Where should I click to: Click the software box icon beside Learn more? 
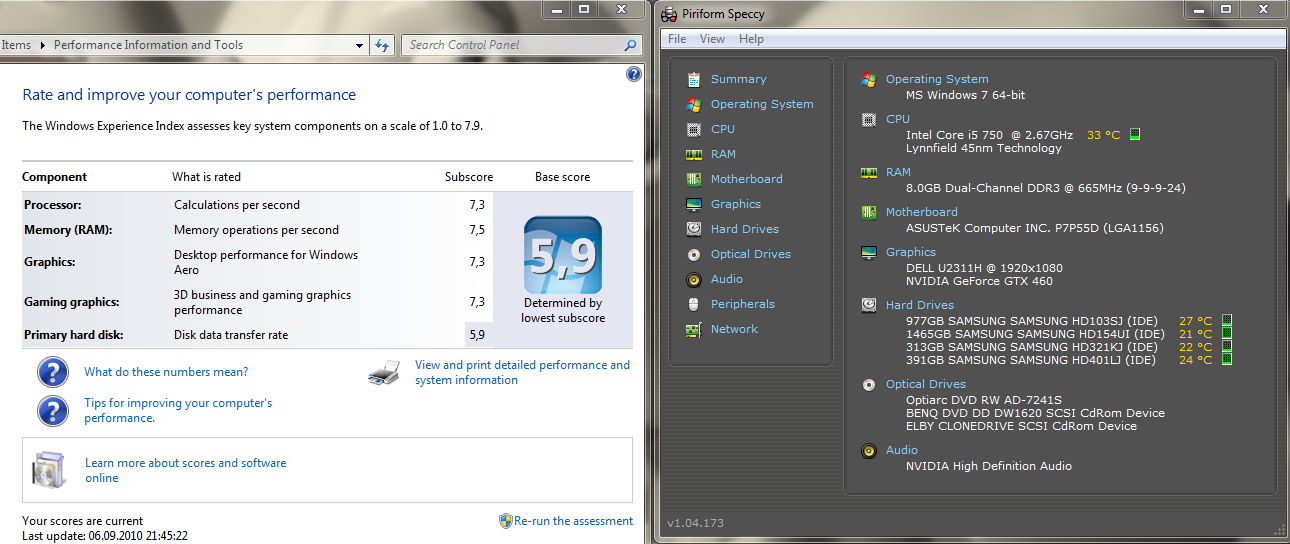49,470
